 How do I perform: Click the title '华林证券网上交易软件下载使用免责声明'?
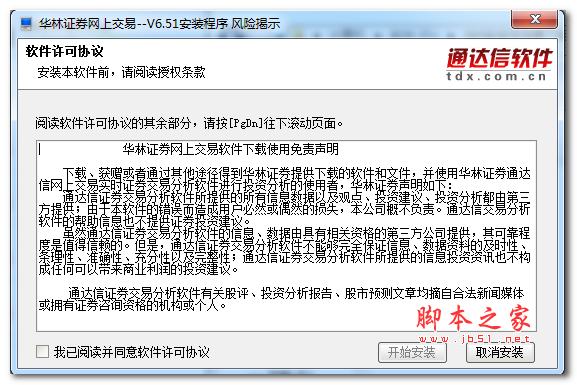[230, 149]
